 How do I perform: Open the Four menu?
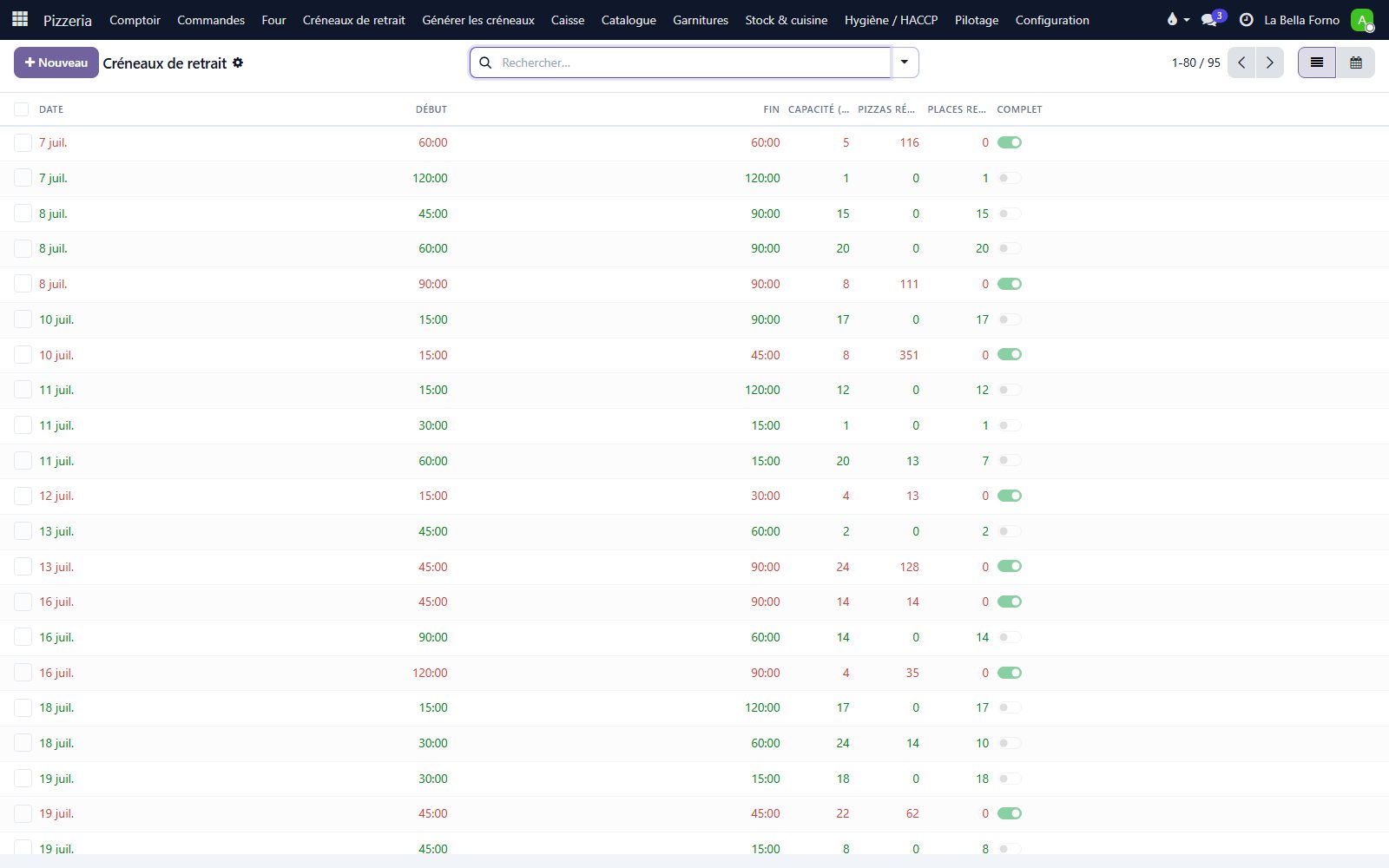(273, 19)
